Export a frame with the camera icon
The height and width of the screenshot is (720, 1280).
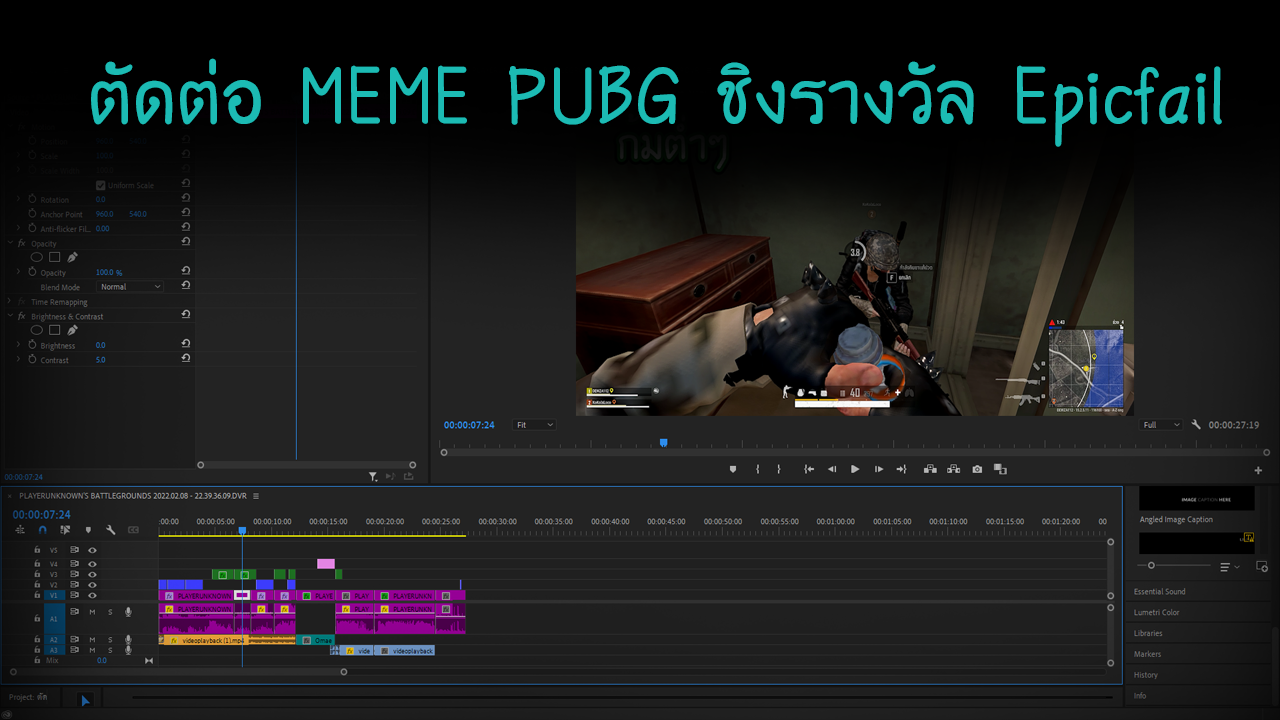pyautogui.click(x=977, y=469)
